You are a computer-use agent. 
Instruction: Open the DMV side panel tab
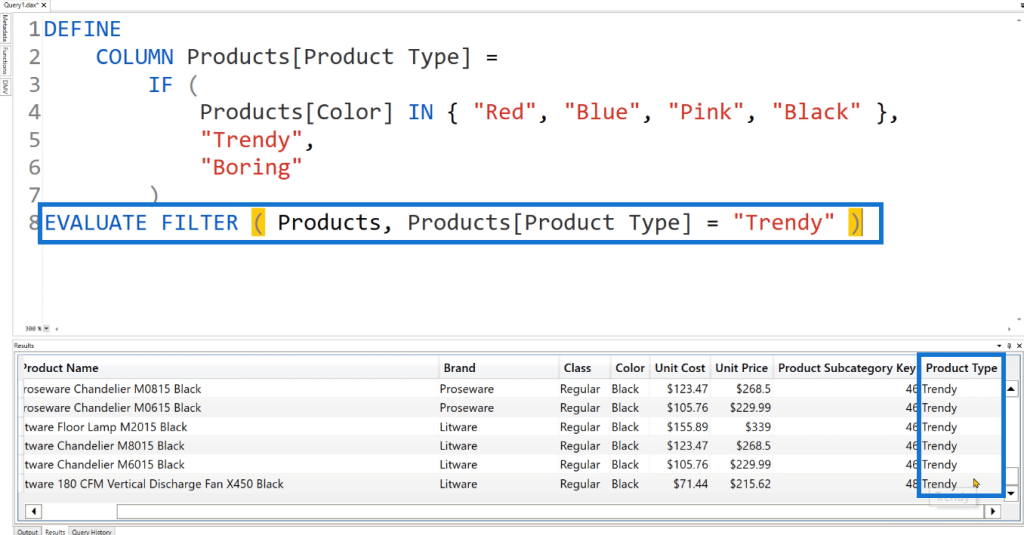pyautogui.click(x=5, y=87)
